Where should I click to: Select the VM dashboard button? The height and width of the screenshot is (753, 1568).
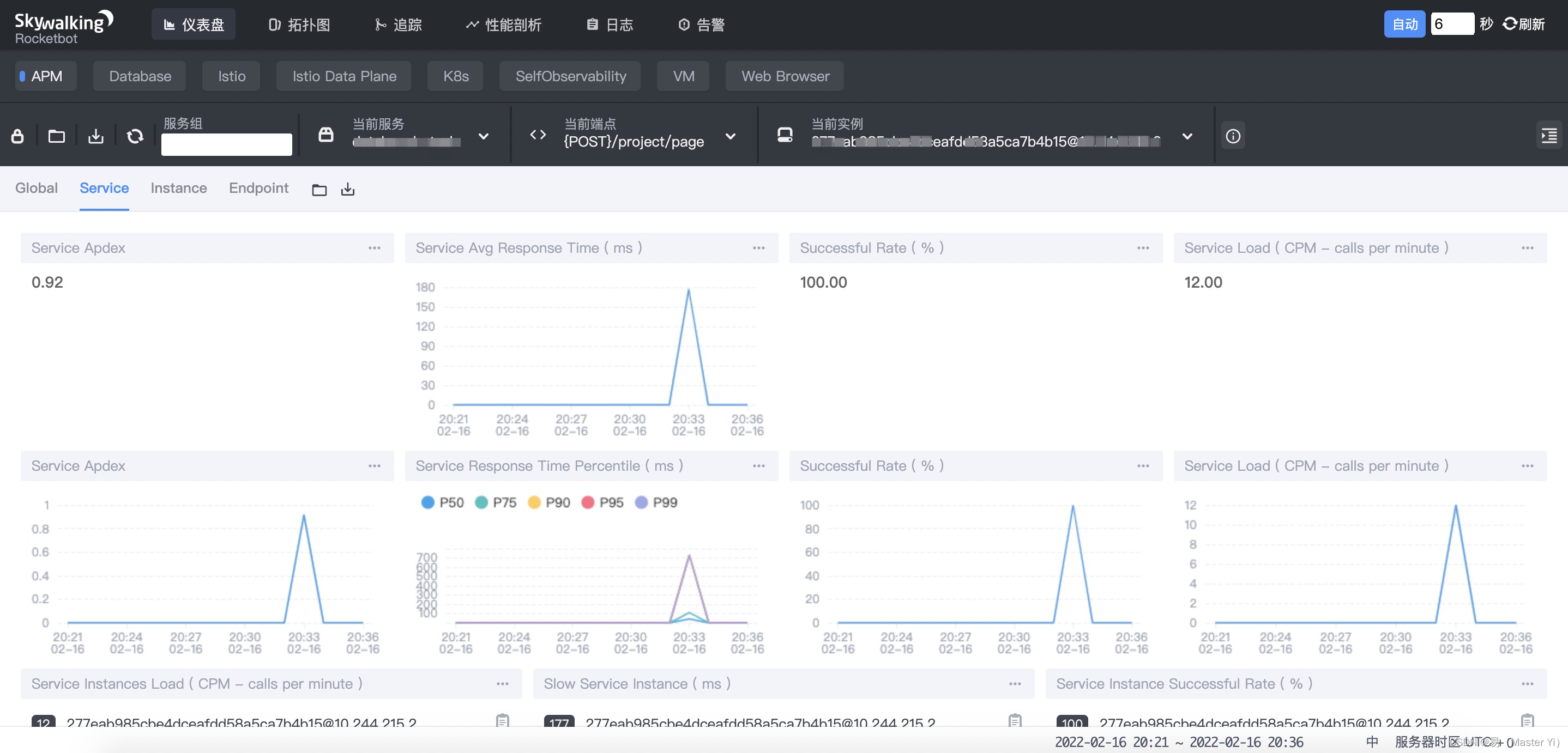coord(683,76)
